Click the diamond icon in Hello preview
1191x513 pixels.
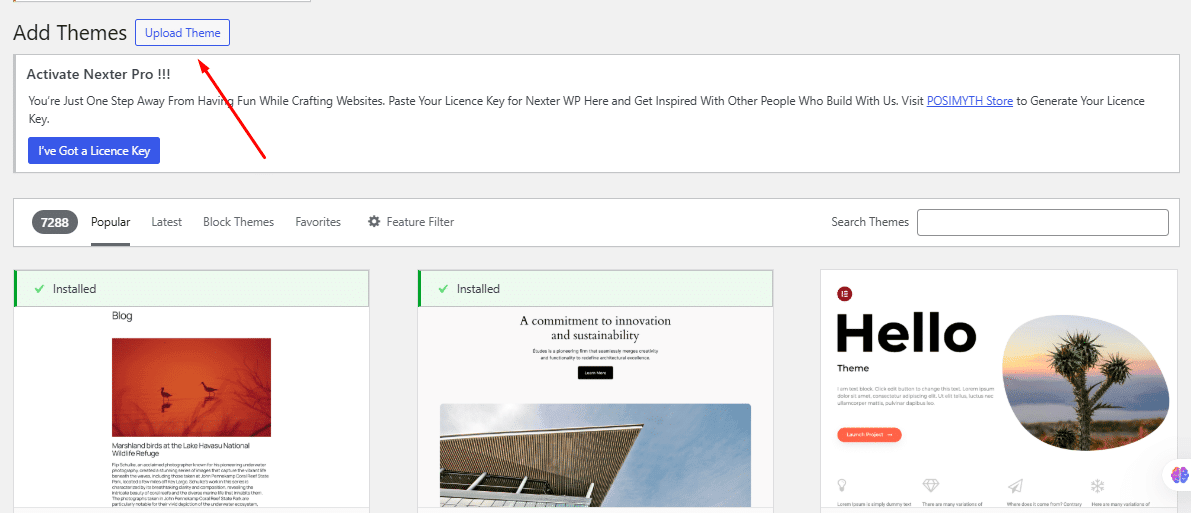pyautogui.click(x=930, y=485)
